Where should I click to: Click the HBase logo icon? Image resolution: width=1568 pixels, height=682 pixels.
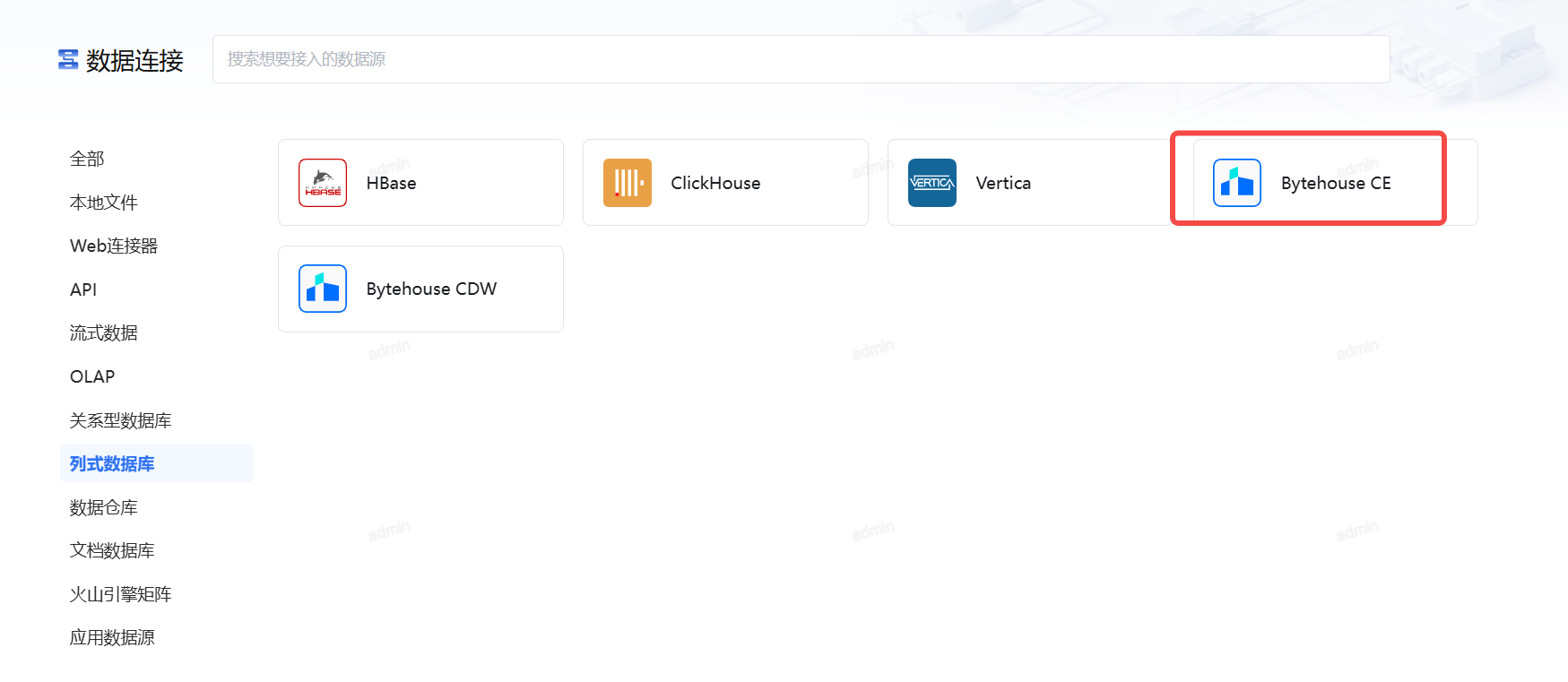coord(323,183)
